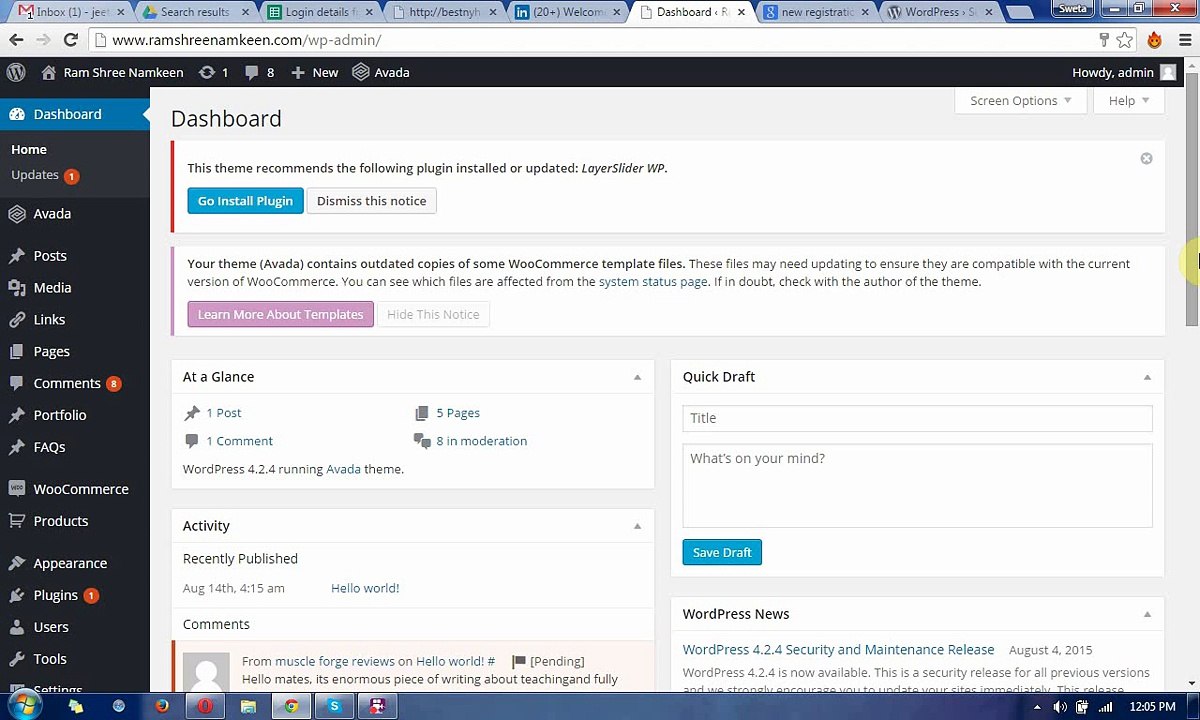Open the 5 Pages link

click(x=458, y=413)
